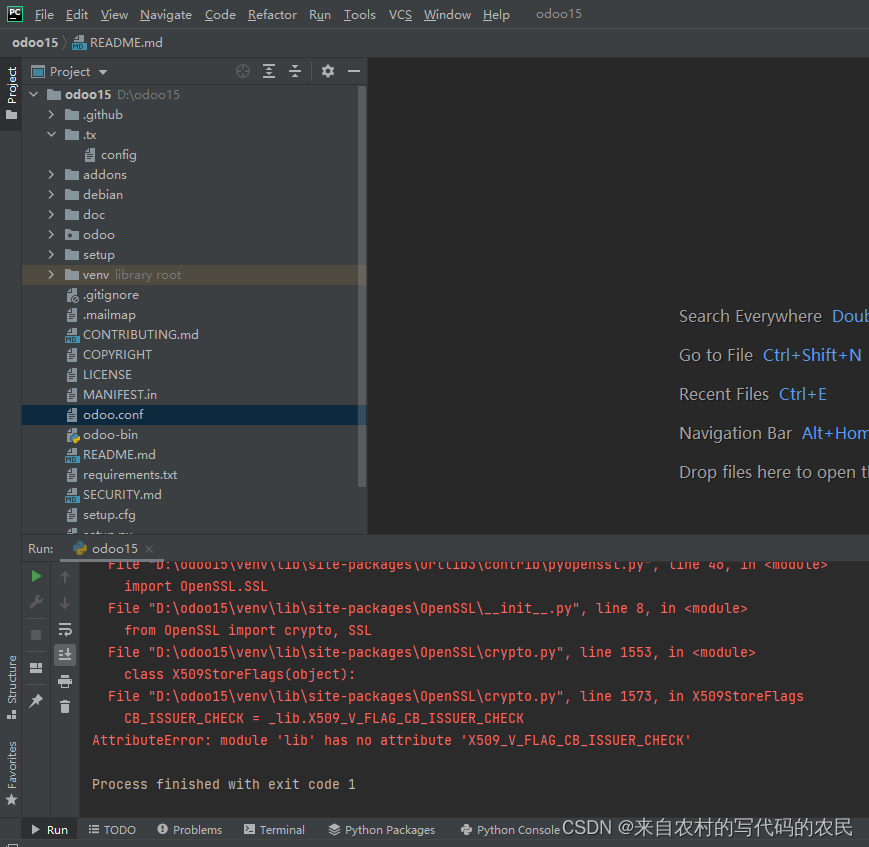
Task: Pin the Run tab with pin icon
Action: click(x=36, y=701)
